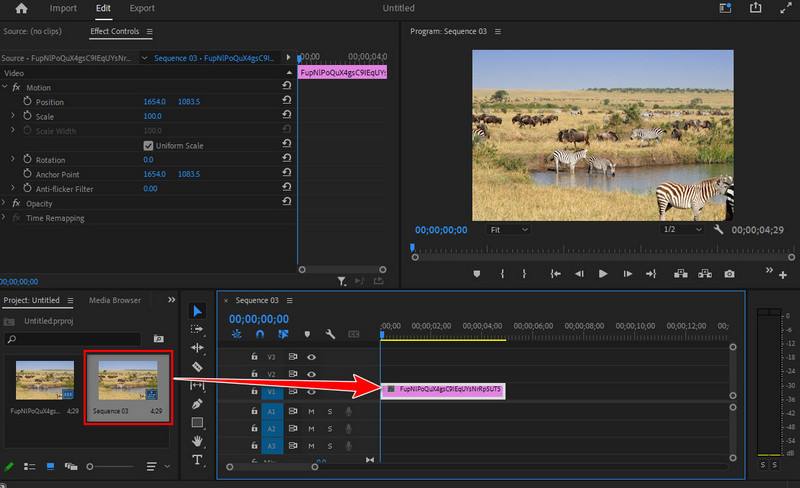800x488 pixels.
Task: Select the Pen tool
Action: pos(197,404)
